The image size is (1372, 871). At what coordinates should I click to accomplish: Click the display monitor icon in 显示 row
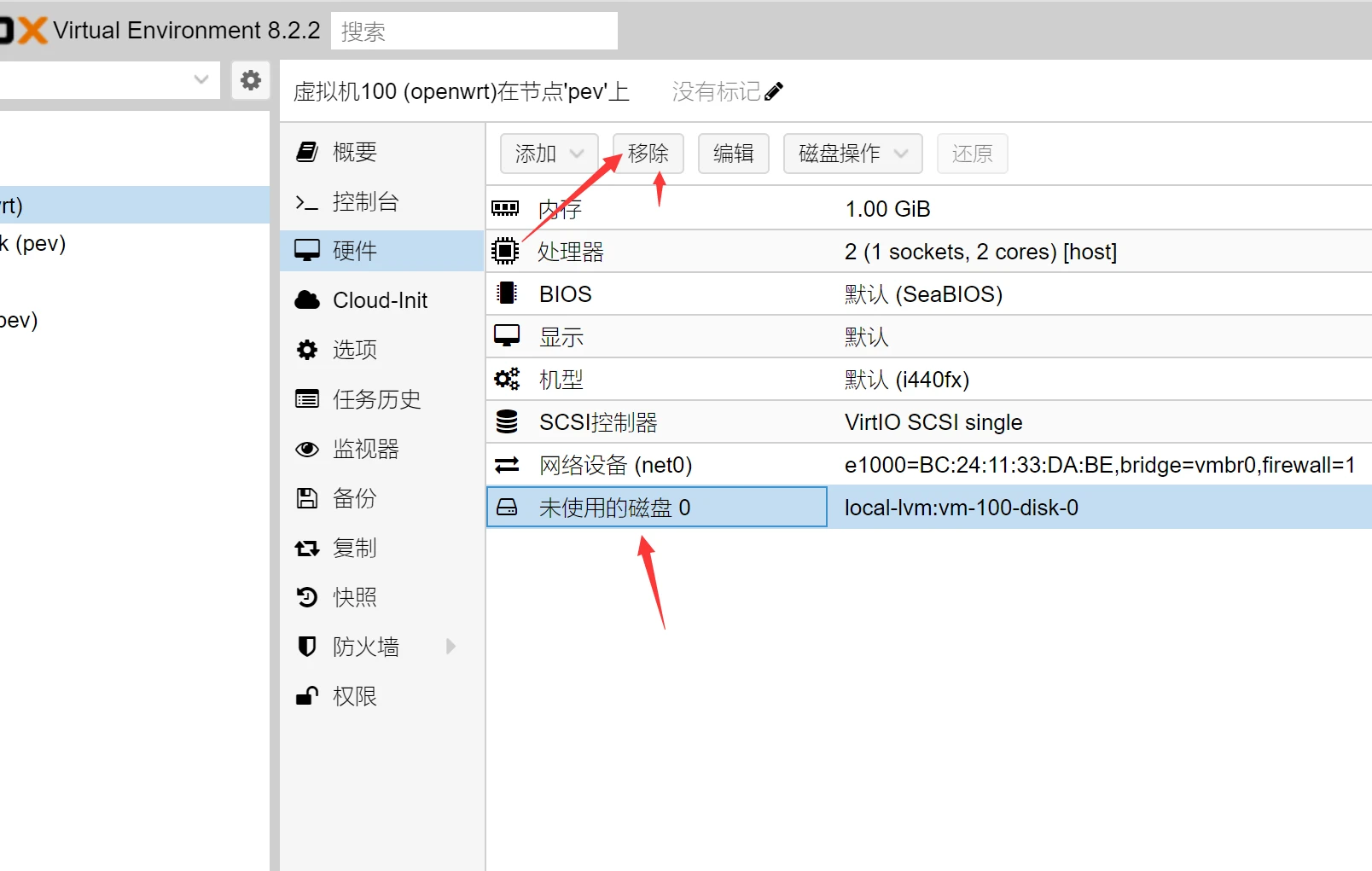pyautogui.click(x=507, y=336)
